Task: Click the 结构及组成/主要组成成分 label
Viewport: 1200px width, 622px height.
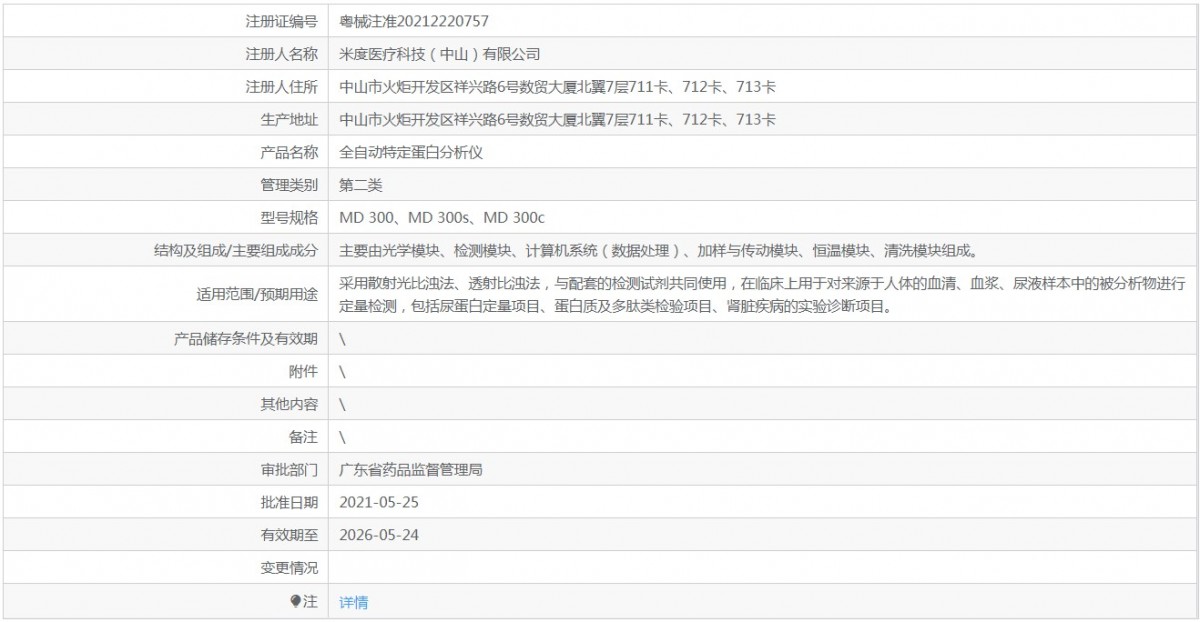Action: pos(236,250)
